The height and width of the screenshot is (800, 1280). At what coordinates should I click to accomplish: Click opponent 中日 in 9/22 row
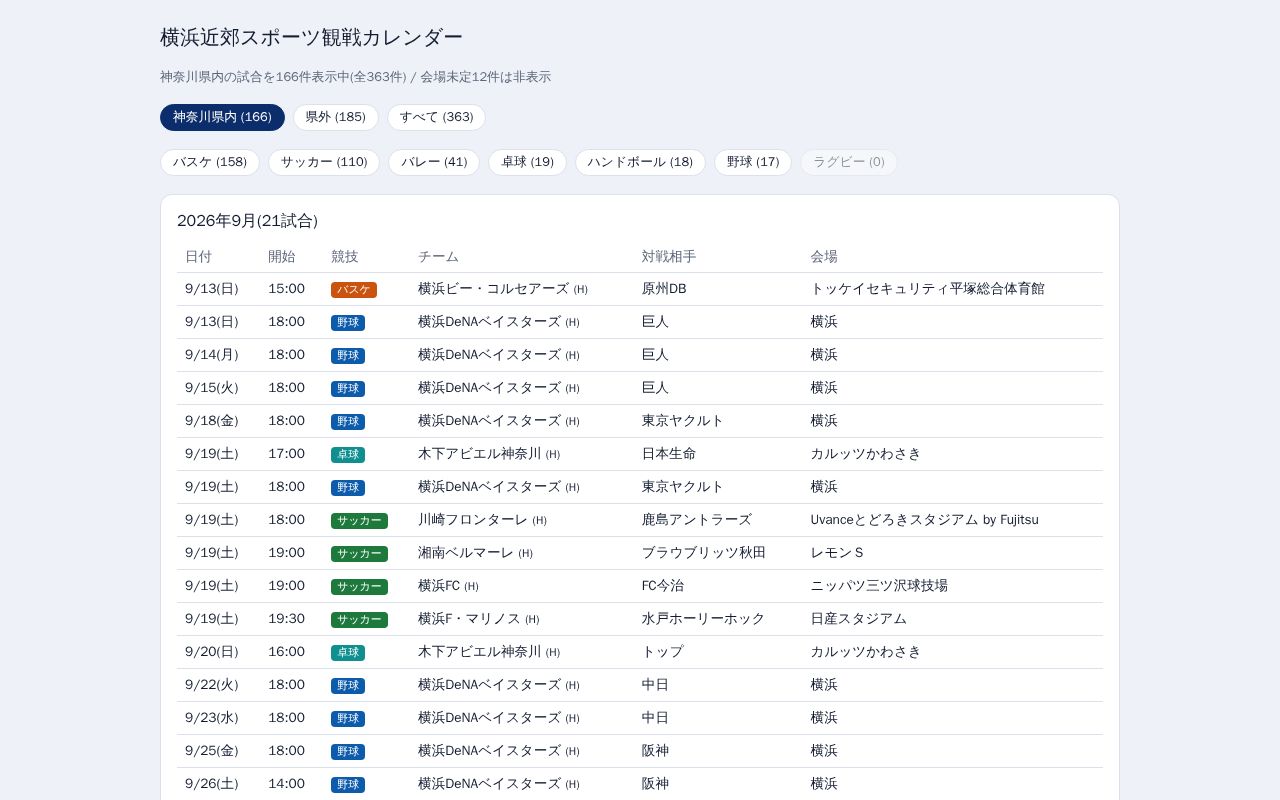coord(655,685)
